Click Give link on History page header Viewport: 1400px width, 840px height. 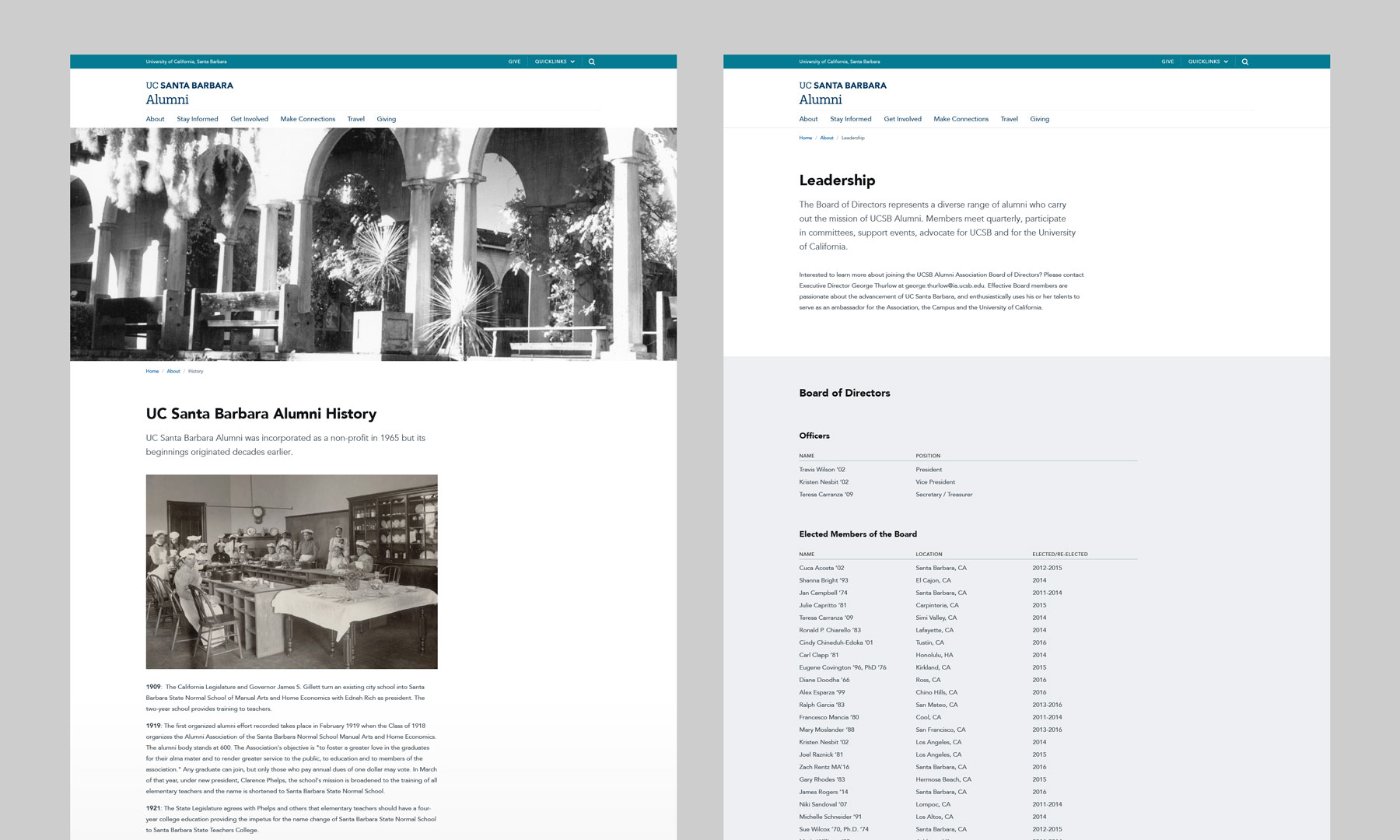pyautogui.click(x=514, y=61)
